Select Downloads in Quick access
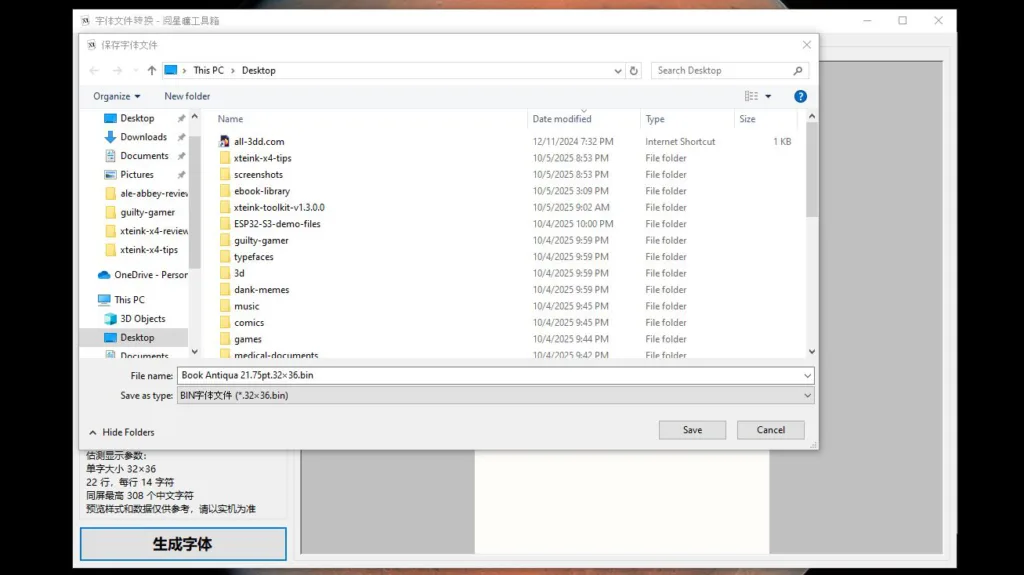1024x575 pixels. [143, 137]
